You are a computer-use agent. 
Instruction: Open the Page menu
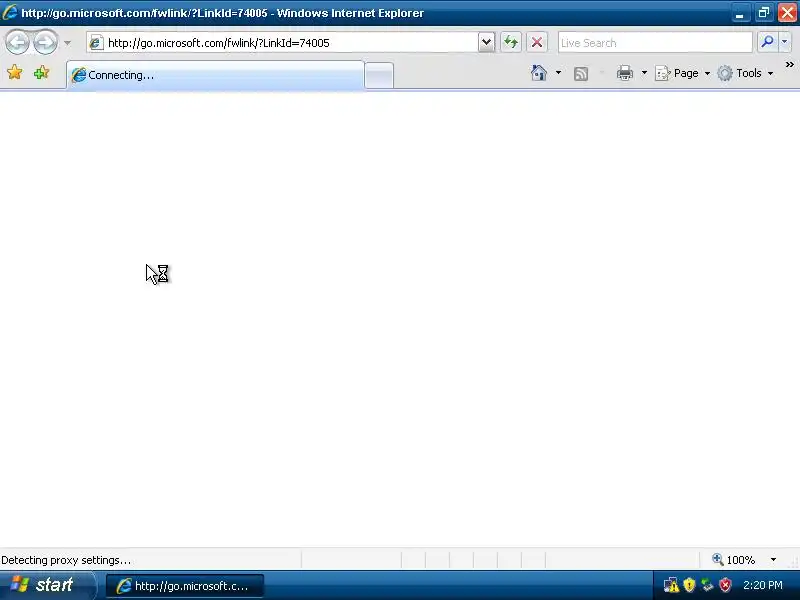pos(682,73)
